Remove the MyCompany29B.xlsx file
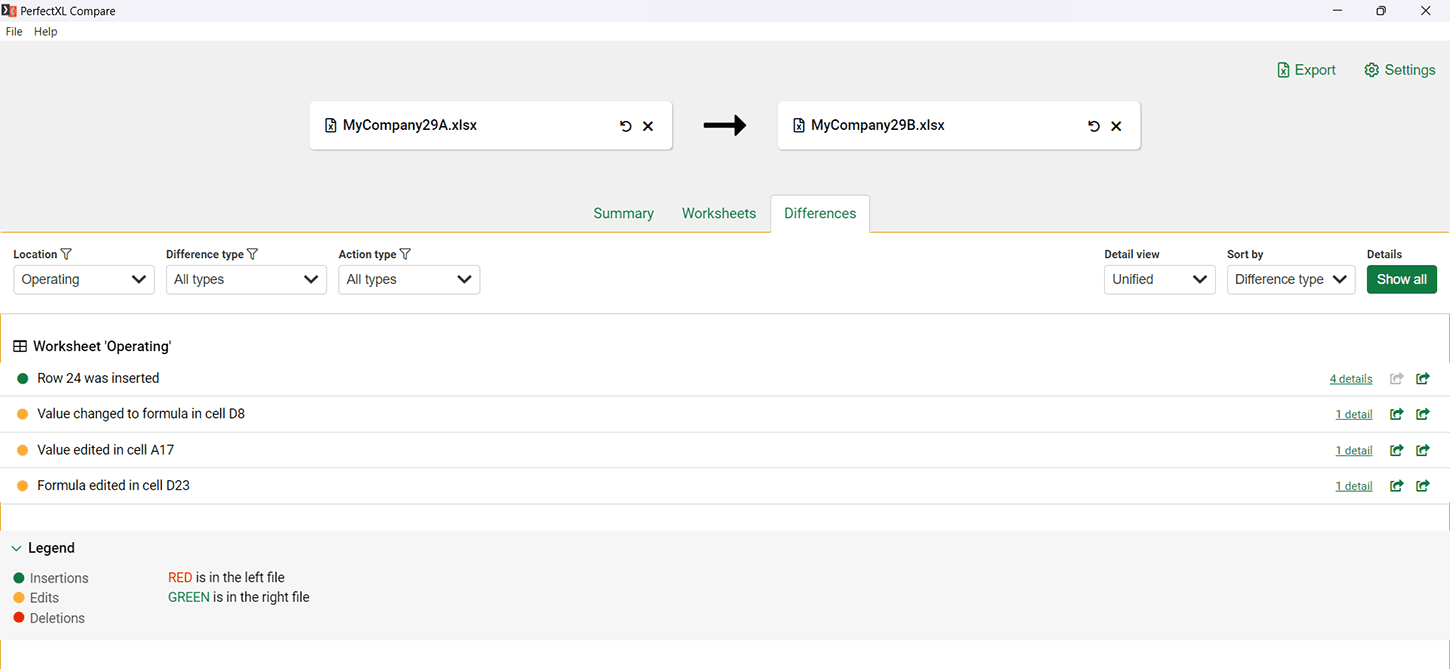 1116,126
